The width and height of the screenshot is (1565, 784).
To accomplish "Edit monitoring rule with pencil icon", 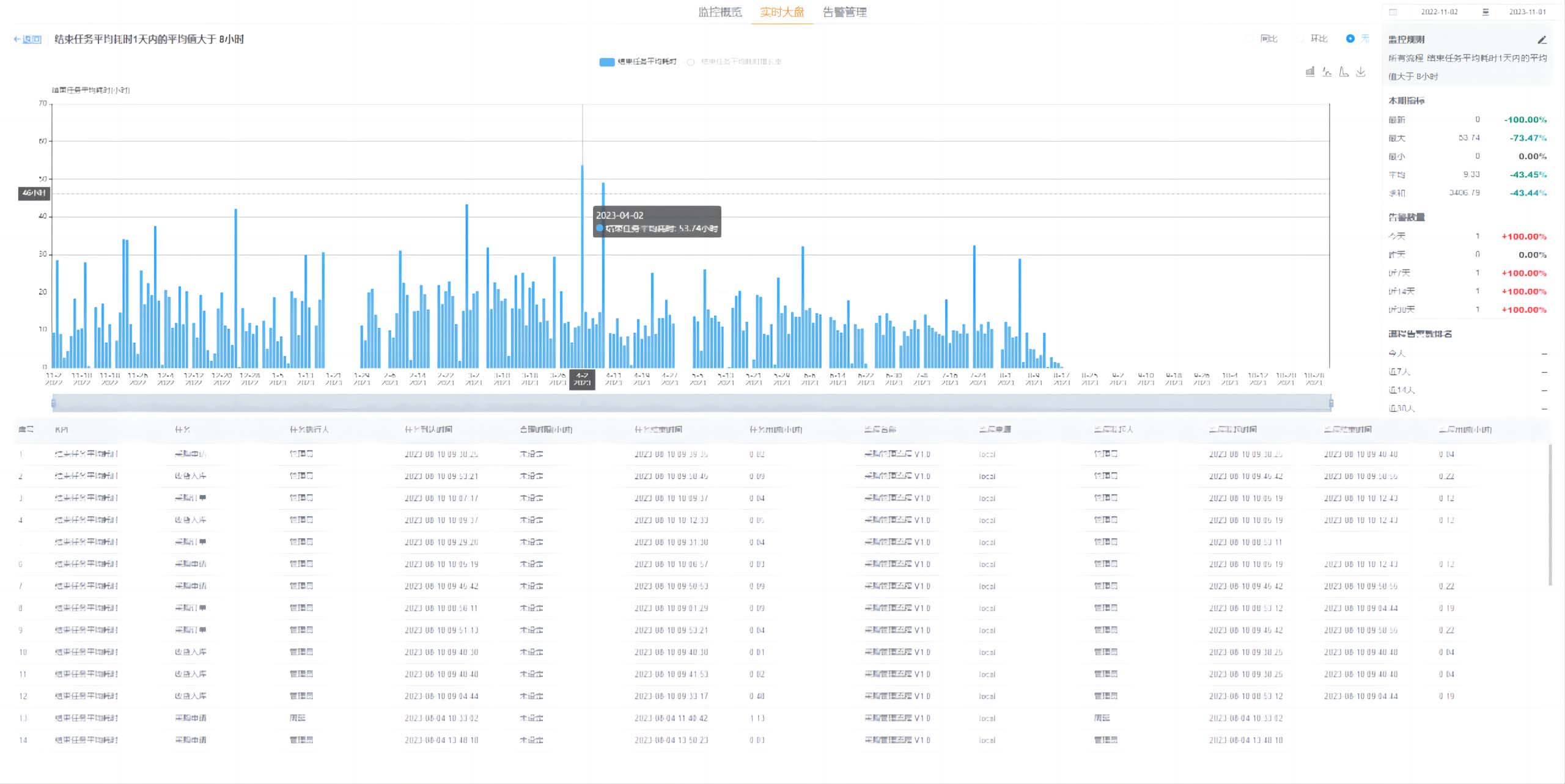I will pyautogui.click(x=1542, y=40).
